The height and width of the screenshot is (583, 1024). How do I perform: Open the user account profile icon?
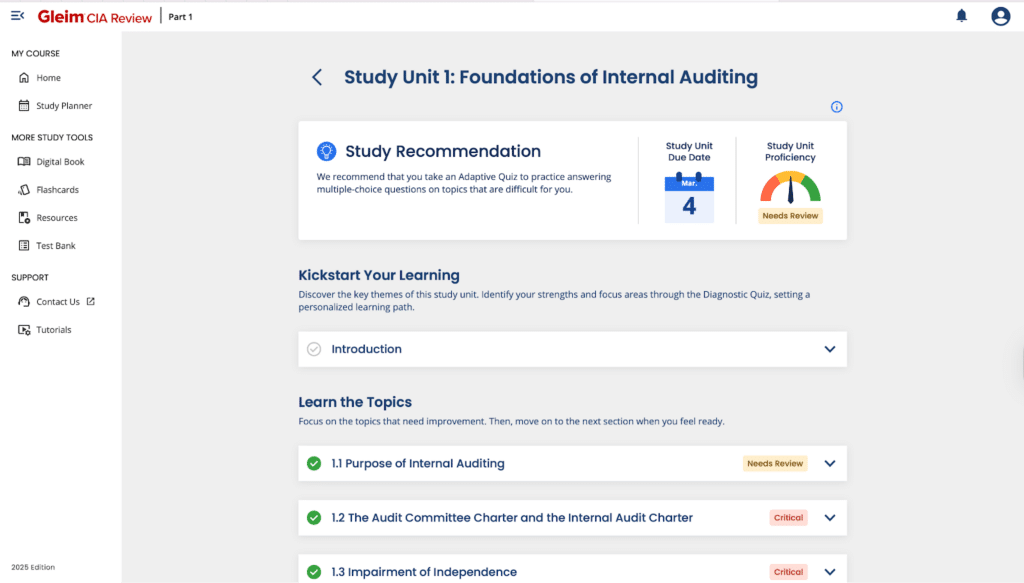pyautogui.click(x=1000, y=16)
